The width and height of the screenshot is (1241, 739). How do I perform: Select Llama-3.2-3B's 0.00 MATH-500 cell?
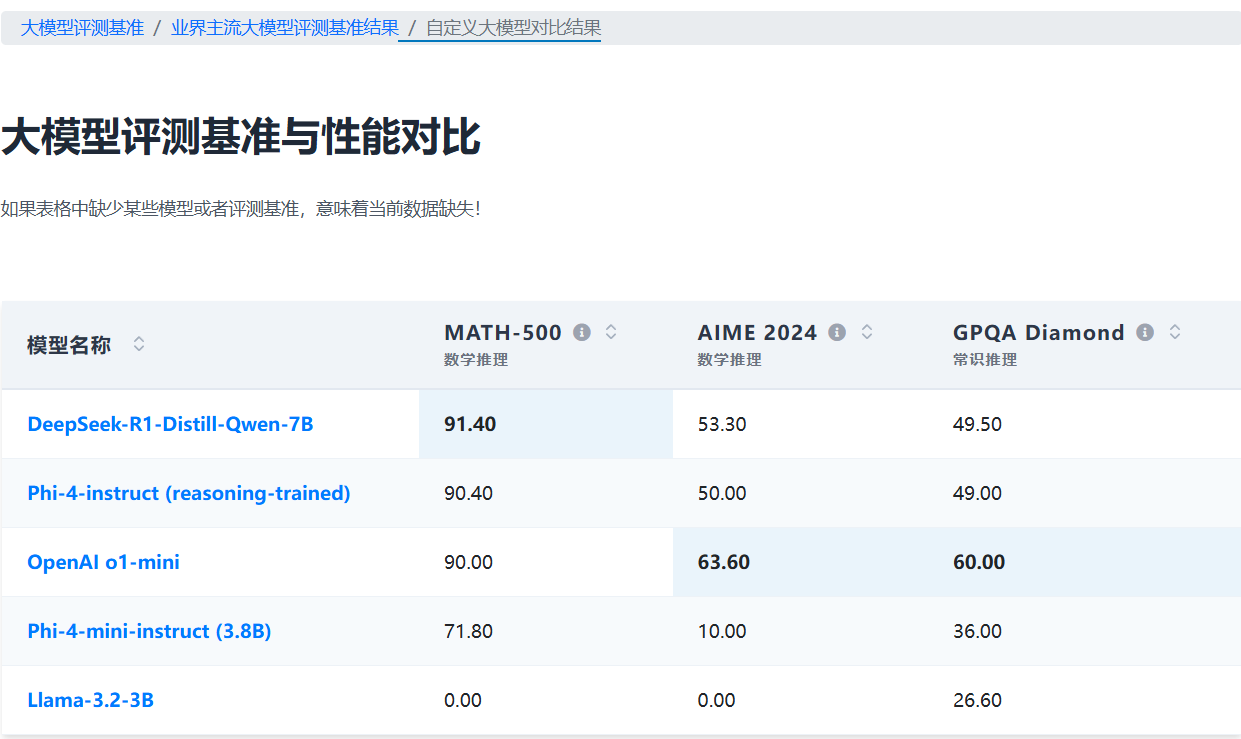546,700
